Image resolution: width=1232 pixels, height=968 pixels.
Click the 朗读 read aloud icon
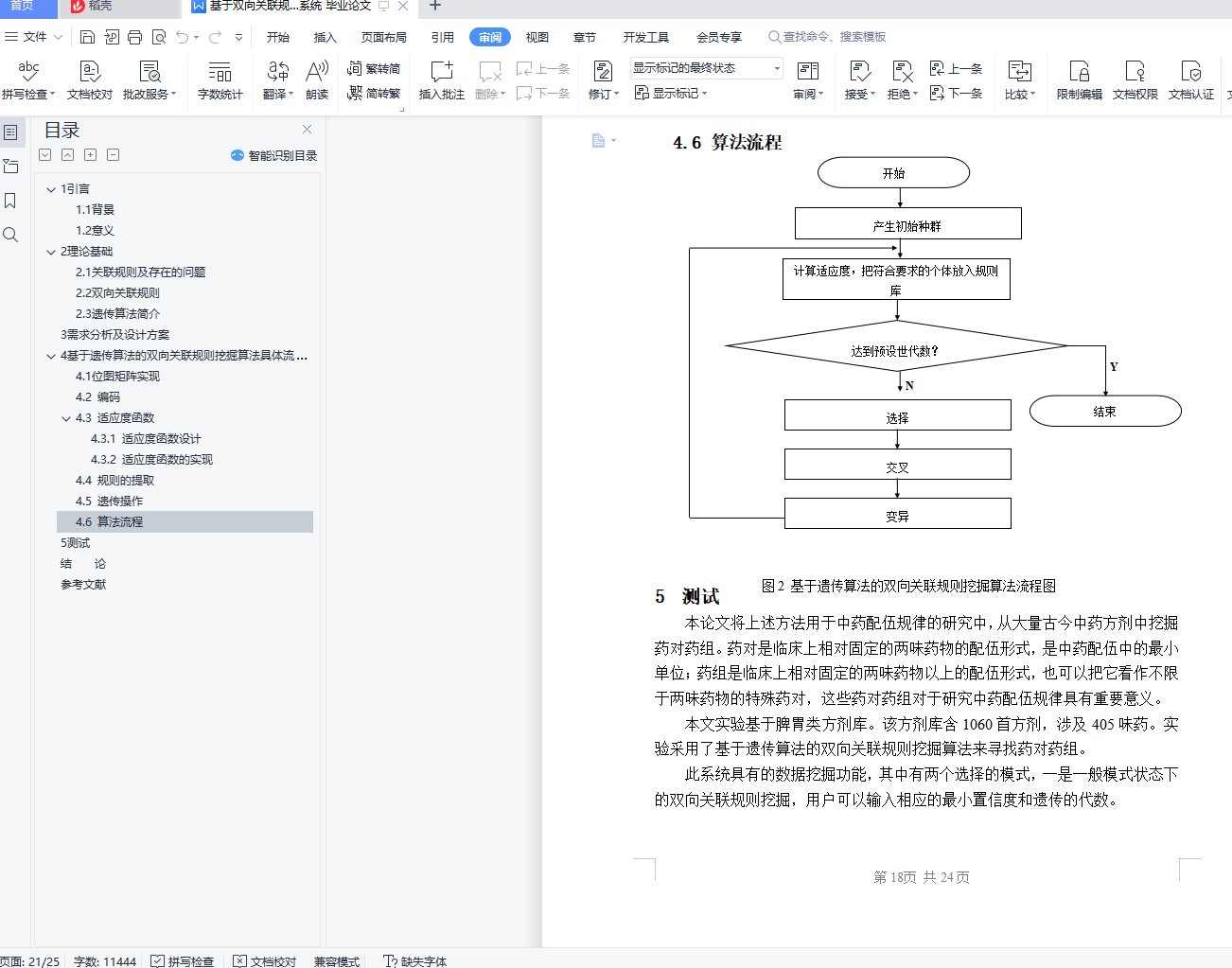[x=317, y=80]
